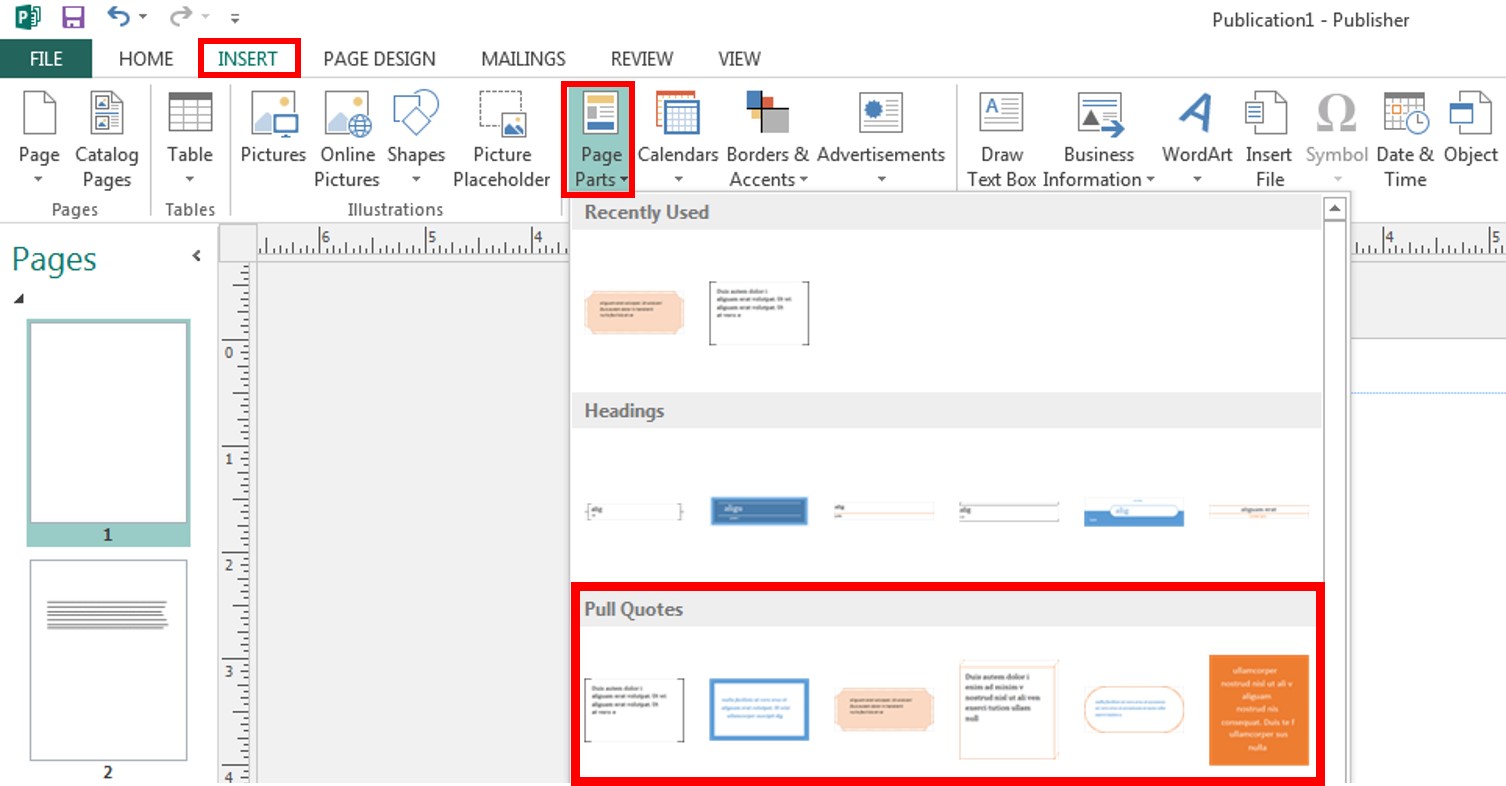Viewport: 1506px width, 786px height.
Task: Click the Undo arrow icon
Action: click(119, 17)
